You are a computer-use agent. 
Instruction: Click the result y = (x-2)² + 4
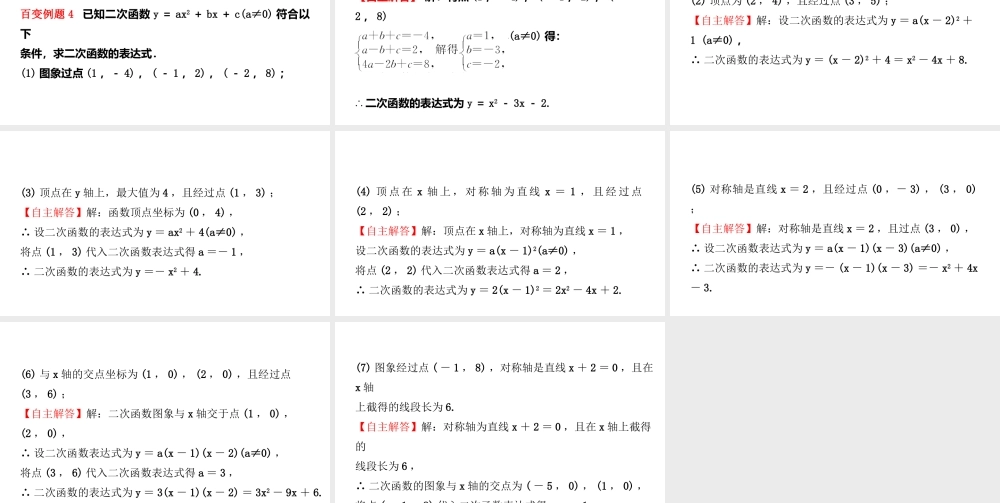coord(836,60)
